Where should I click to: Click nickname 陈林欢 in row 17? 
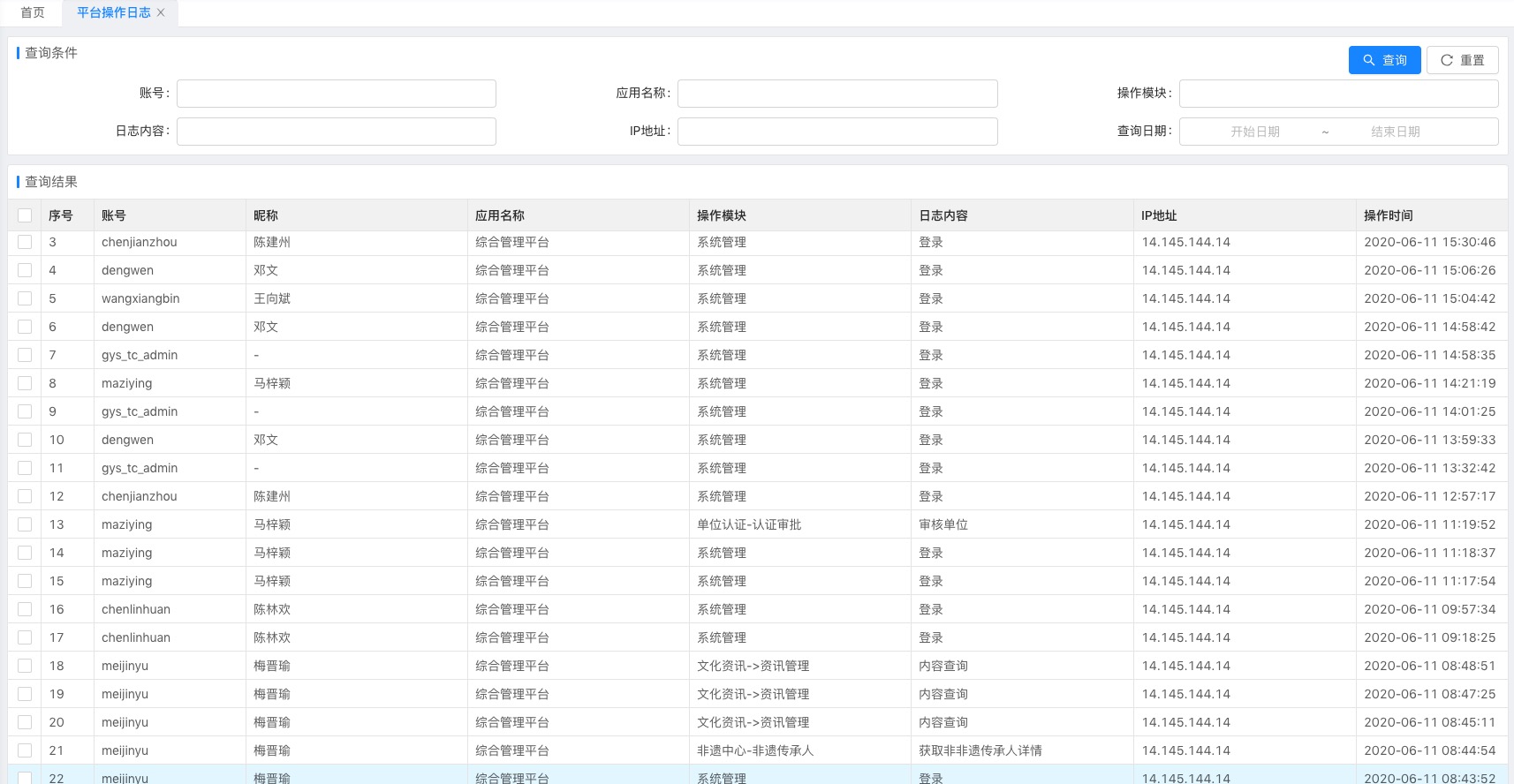click(272, 637)
